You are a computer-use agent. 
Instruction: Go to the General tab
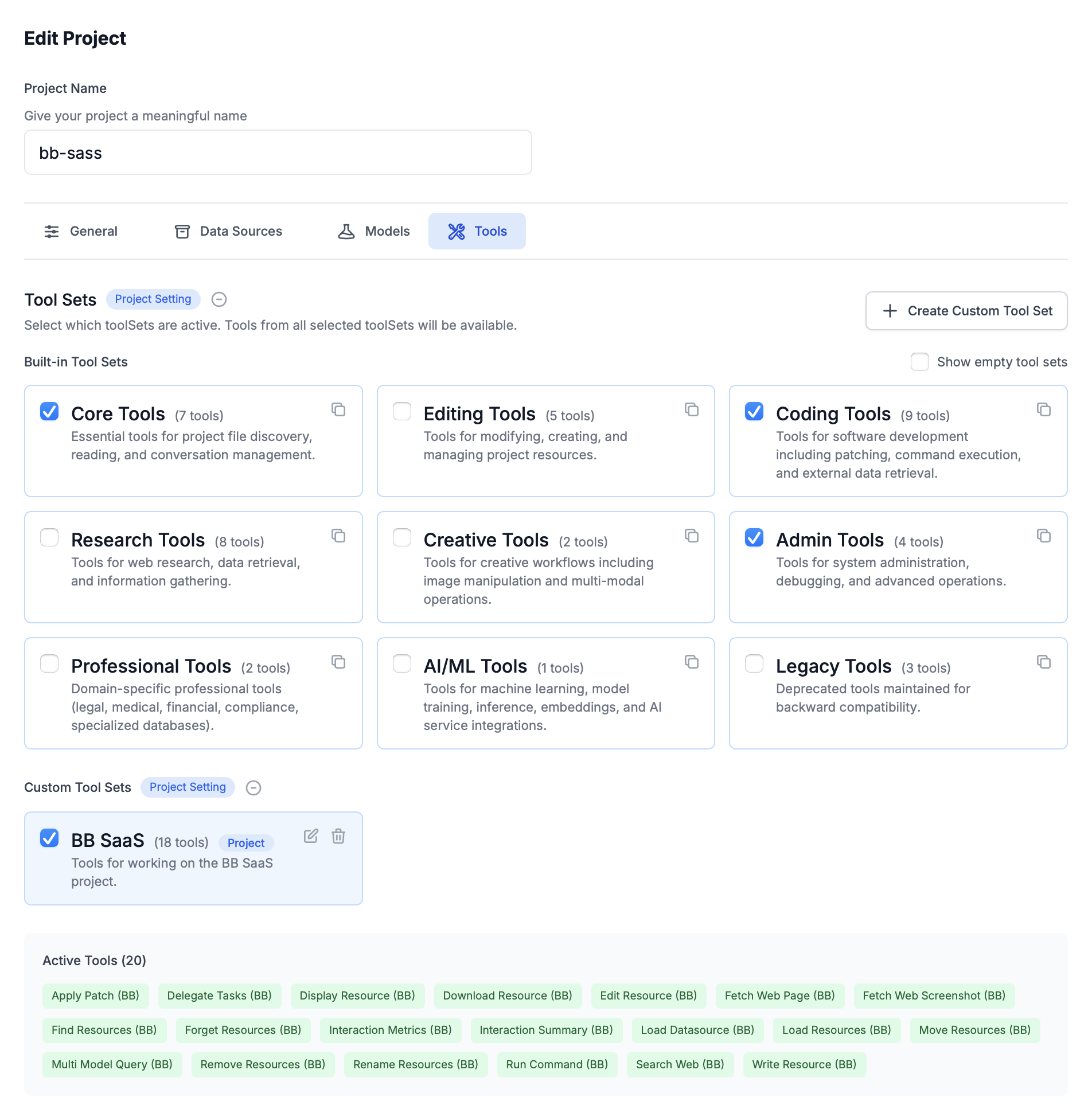[81, 231]
